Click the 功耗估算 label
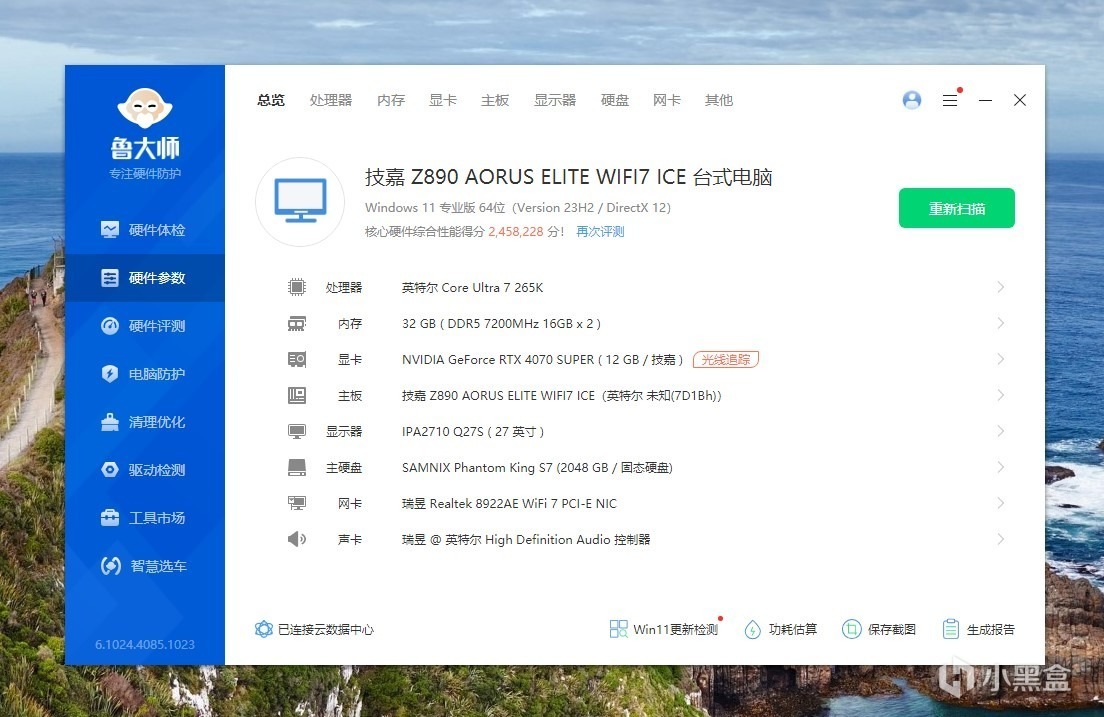 [x=793, y=629]
